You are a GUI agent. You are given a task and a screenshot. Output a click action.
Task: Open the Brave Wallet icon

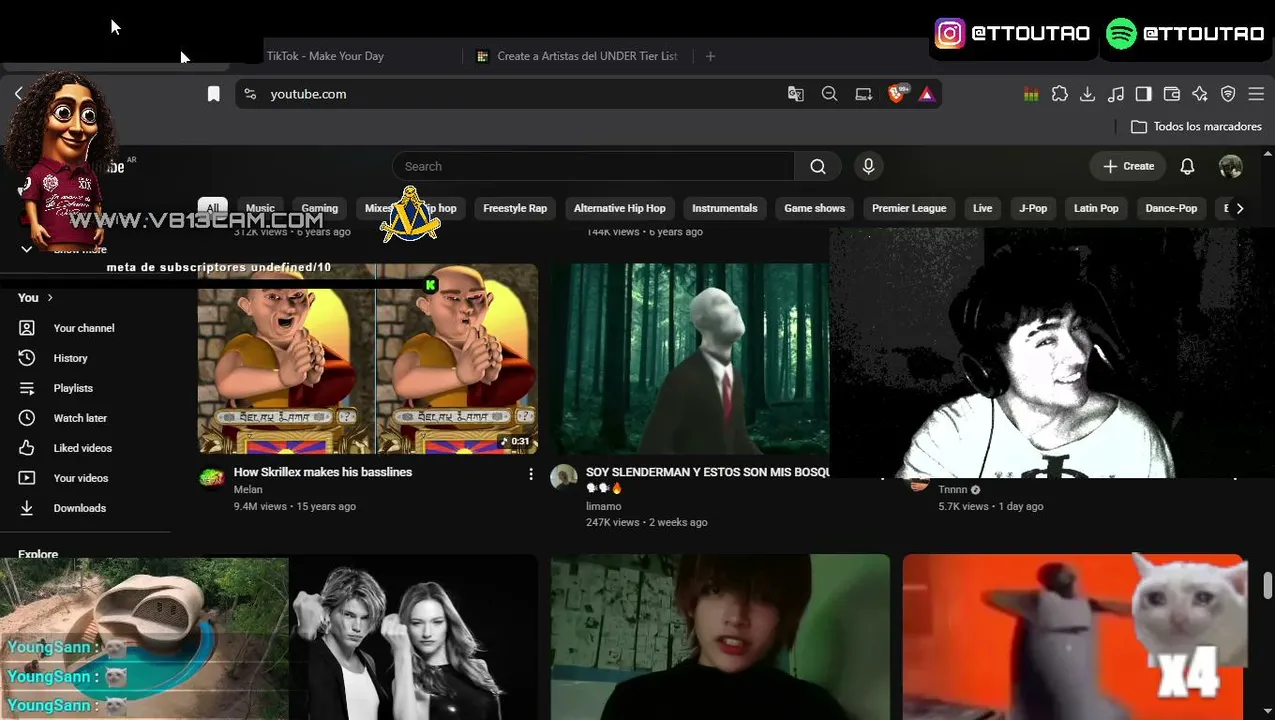(x=1172, y=94)
